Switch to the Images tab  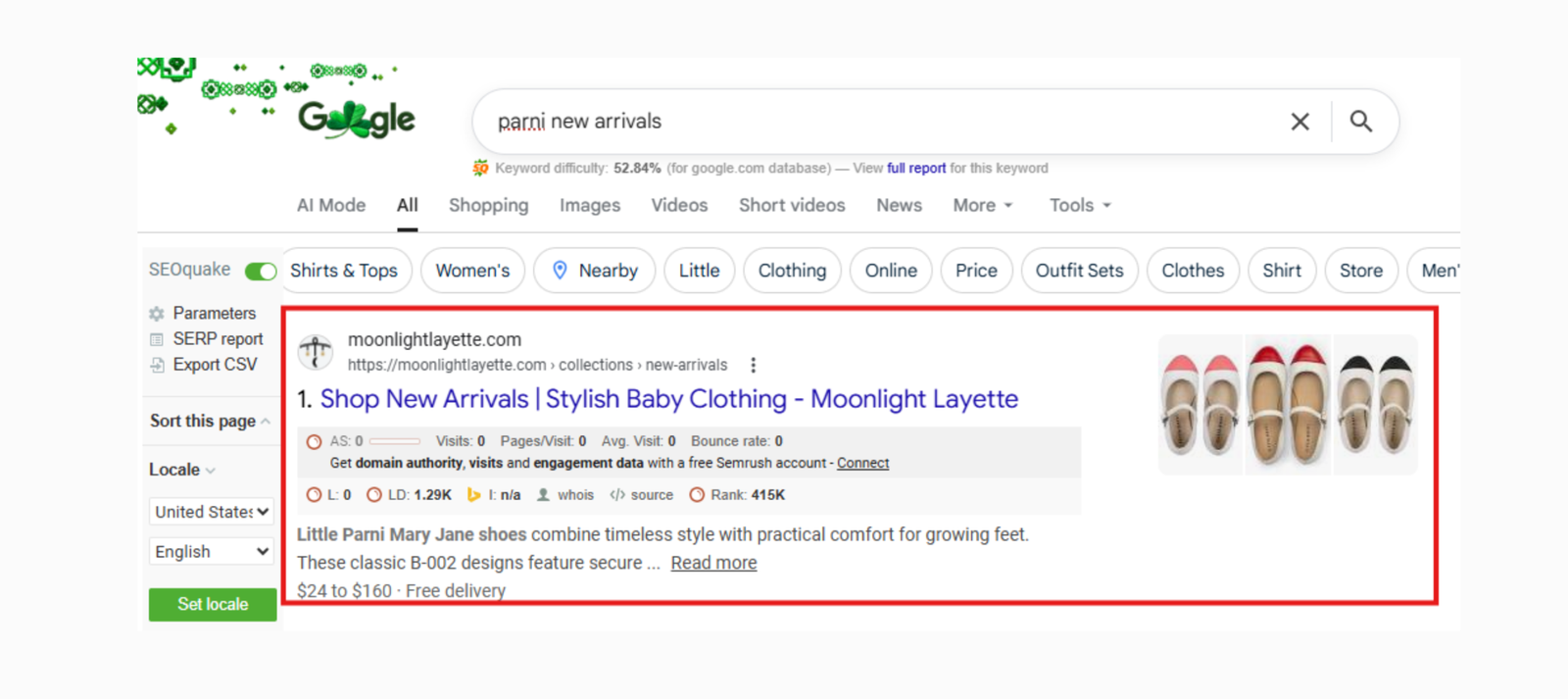[589, 205]
